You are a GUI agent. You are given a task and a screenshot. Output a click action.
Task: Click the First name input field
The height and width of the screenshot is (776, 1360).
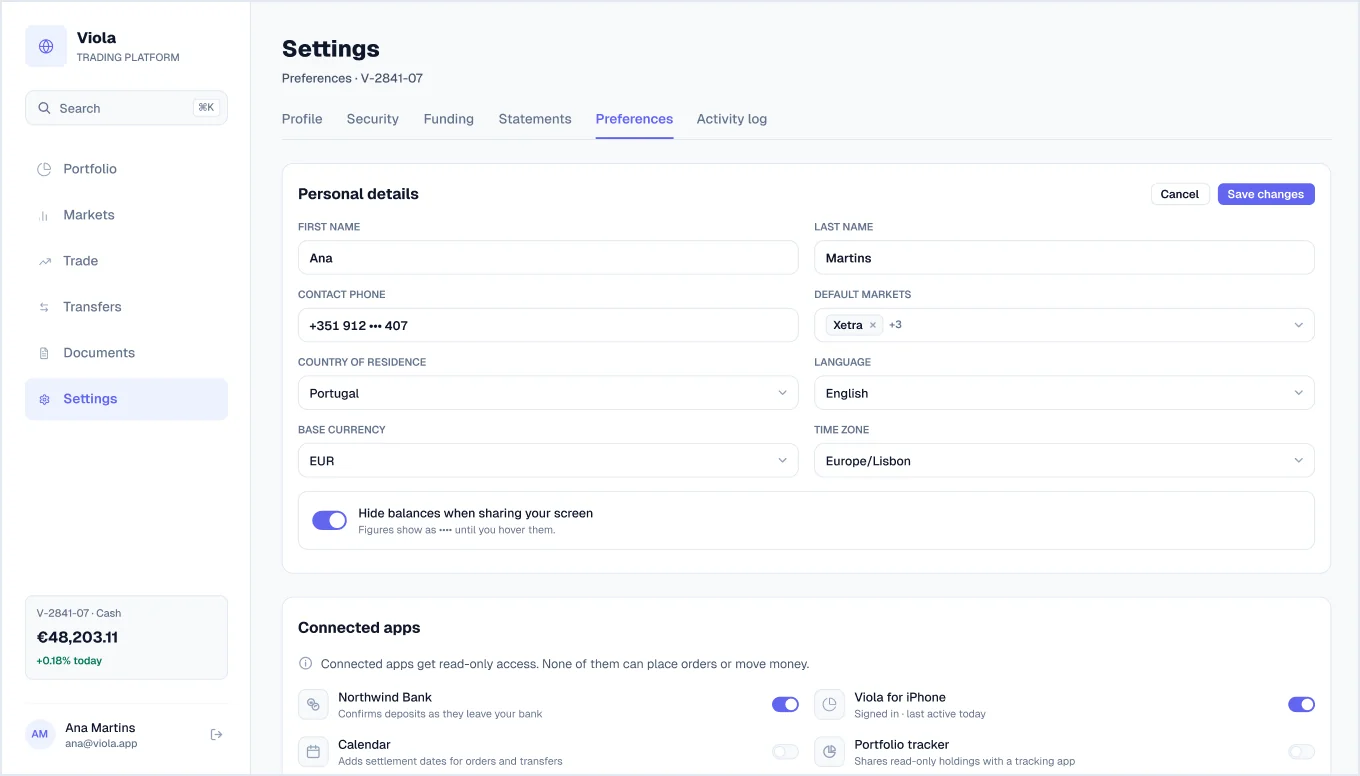[x=548, y=258]
